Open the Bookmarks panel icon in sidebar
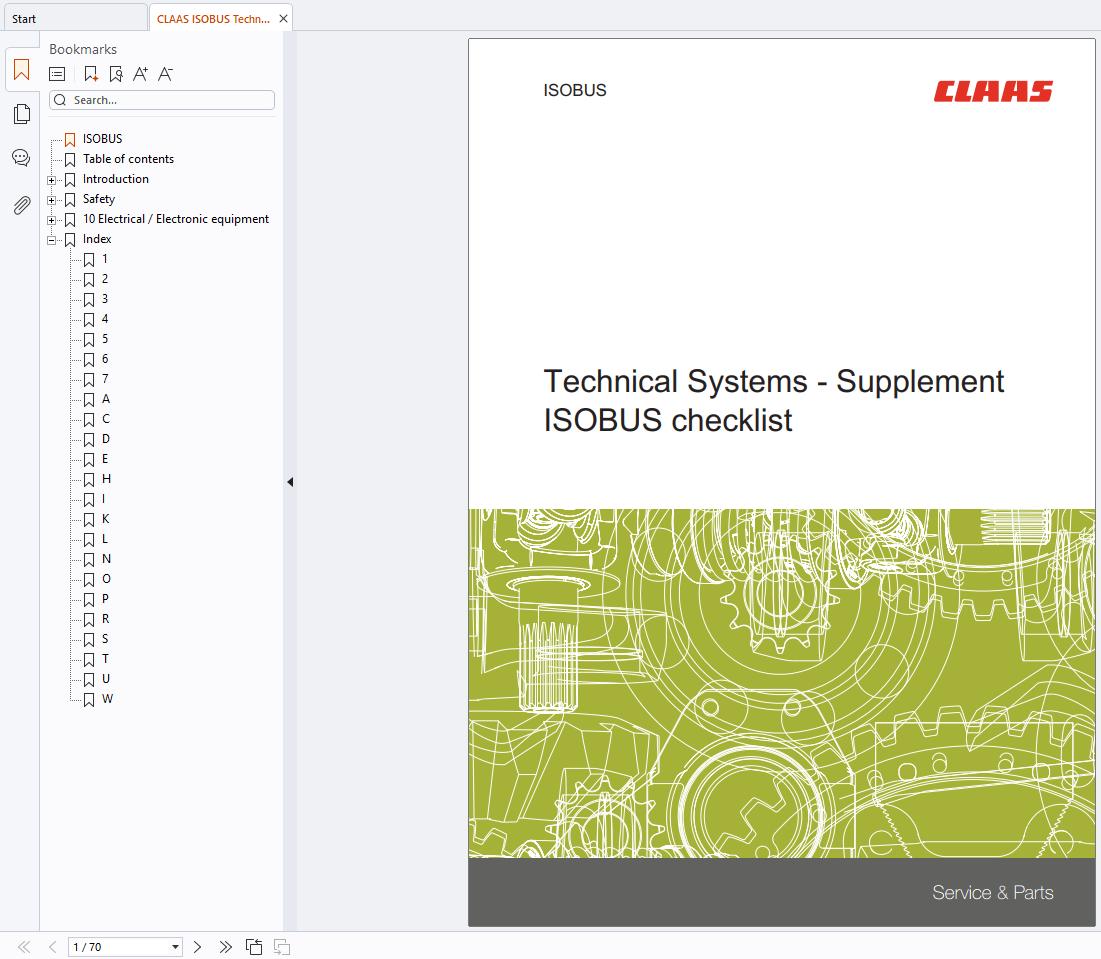This screenshot has height=959, width=1101. click(x=21, y=71)
